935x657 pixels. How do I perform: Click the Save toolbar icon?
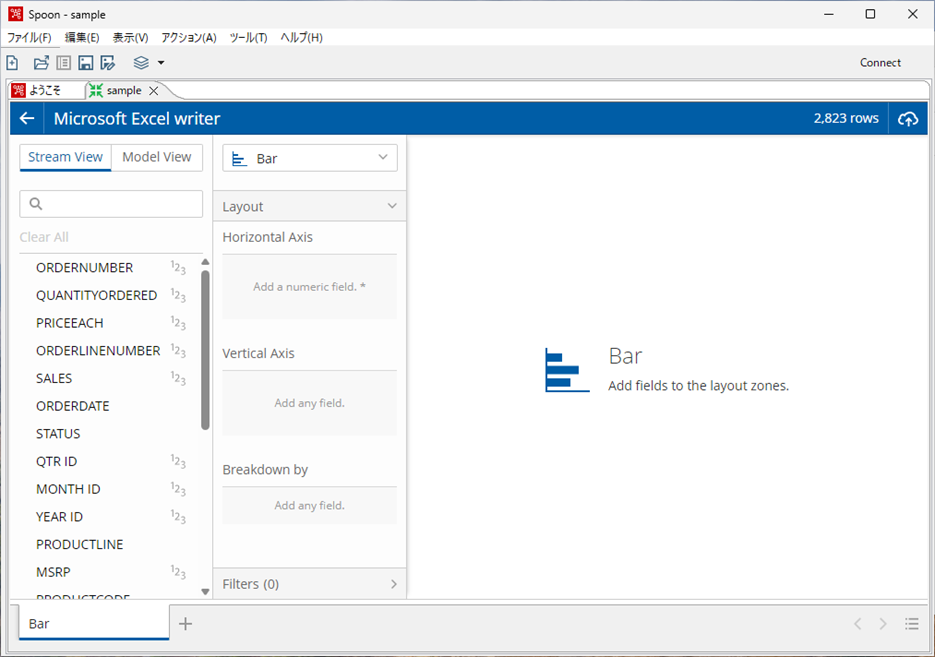tap(86, 63)
